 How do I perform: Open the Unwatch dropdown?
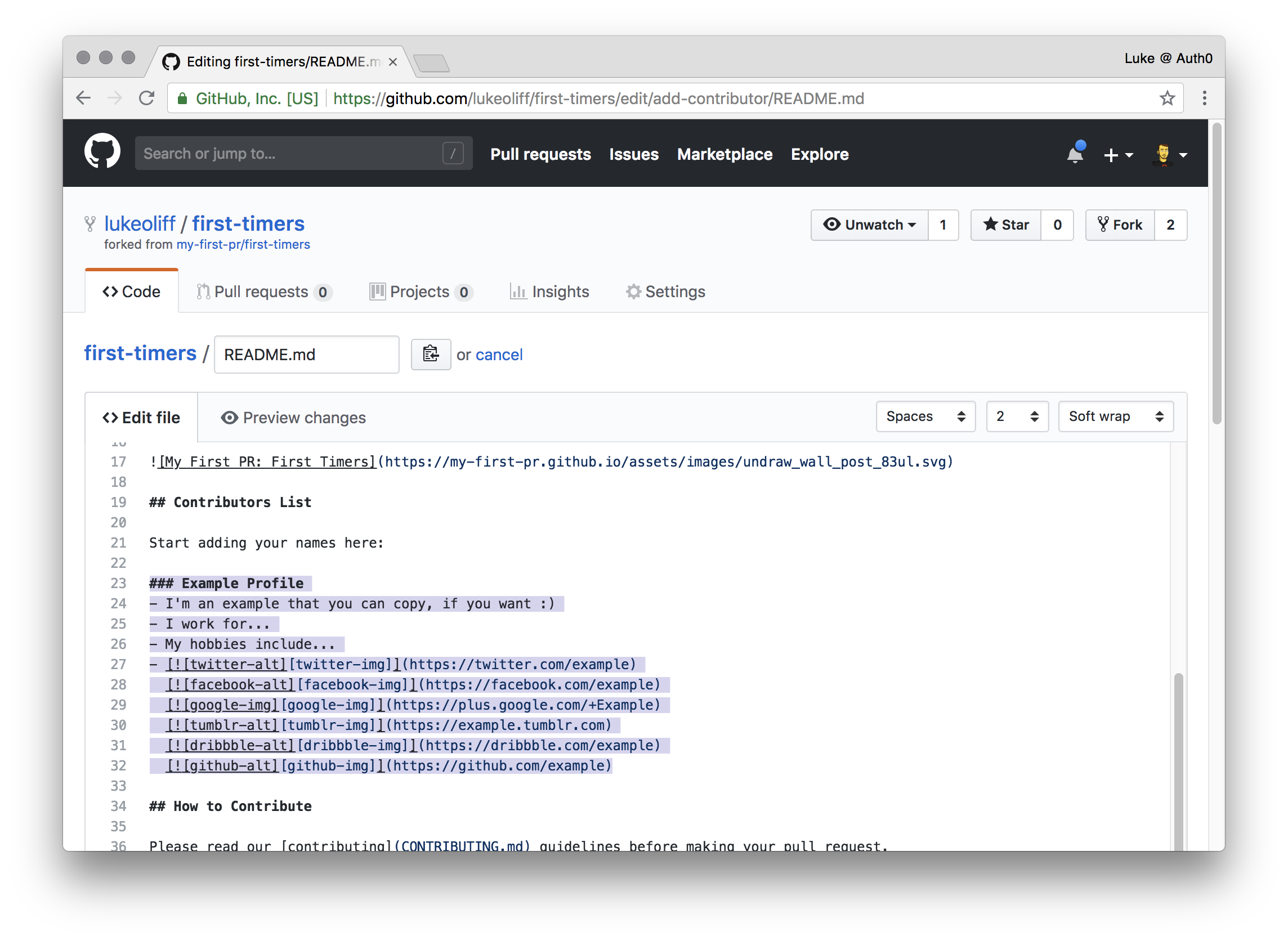click(870, 225)
